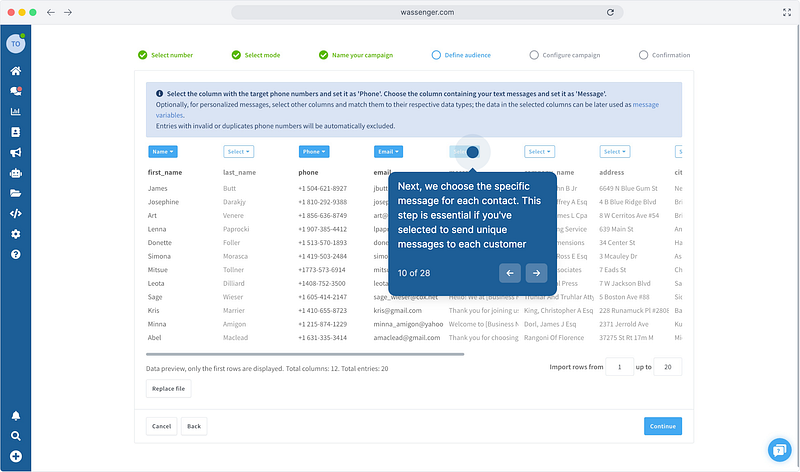
Task: Open the Phone column type dropdown
Action: (314, 152)
